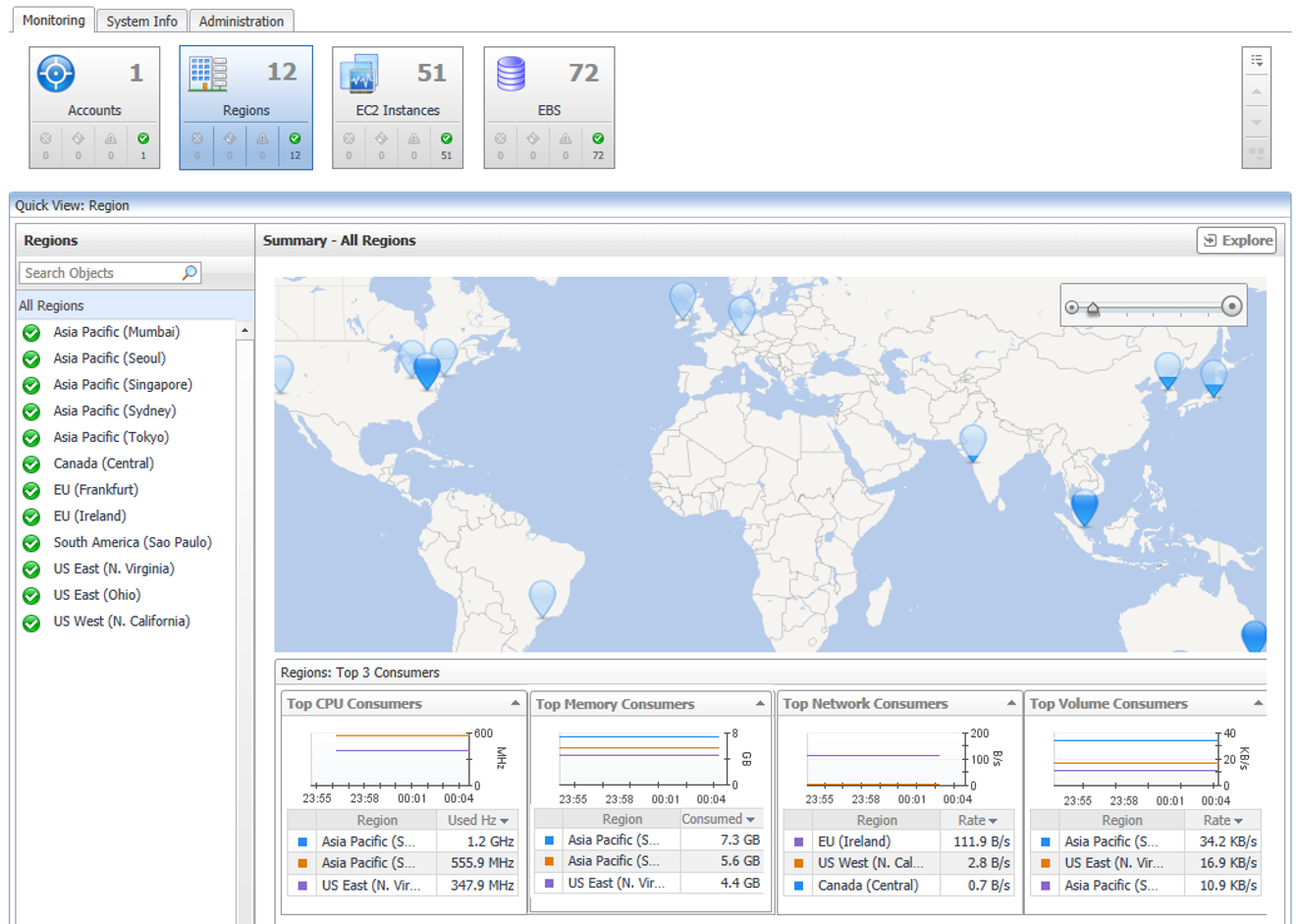The height and width of the screenshot is (924, 1298).
Task: Click the Accounts tile icon
Action: click(x=56, y=74)
